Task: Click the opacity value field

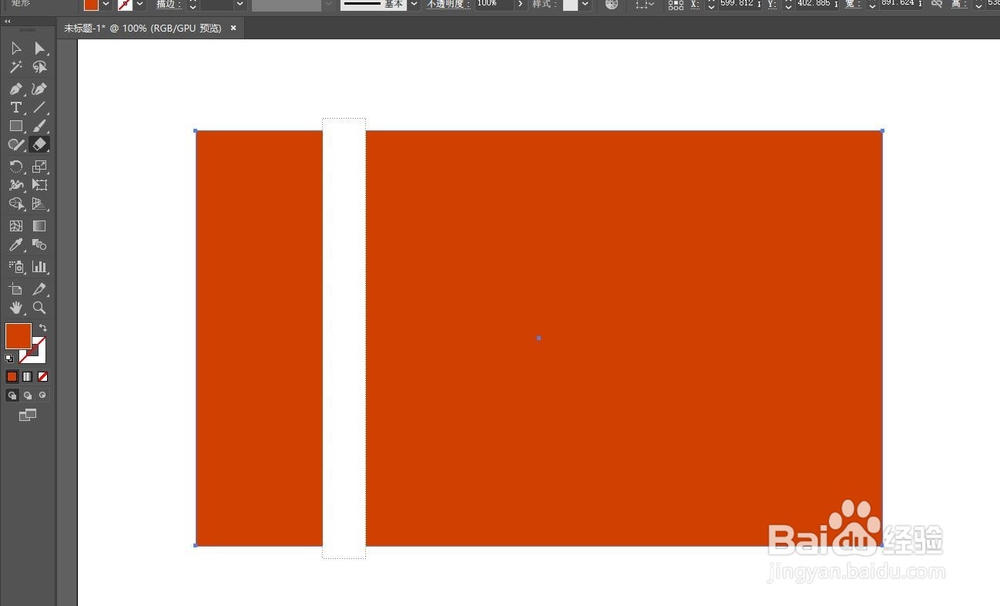Action: click(x=494, y=4)
